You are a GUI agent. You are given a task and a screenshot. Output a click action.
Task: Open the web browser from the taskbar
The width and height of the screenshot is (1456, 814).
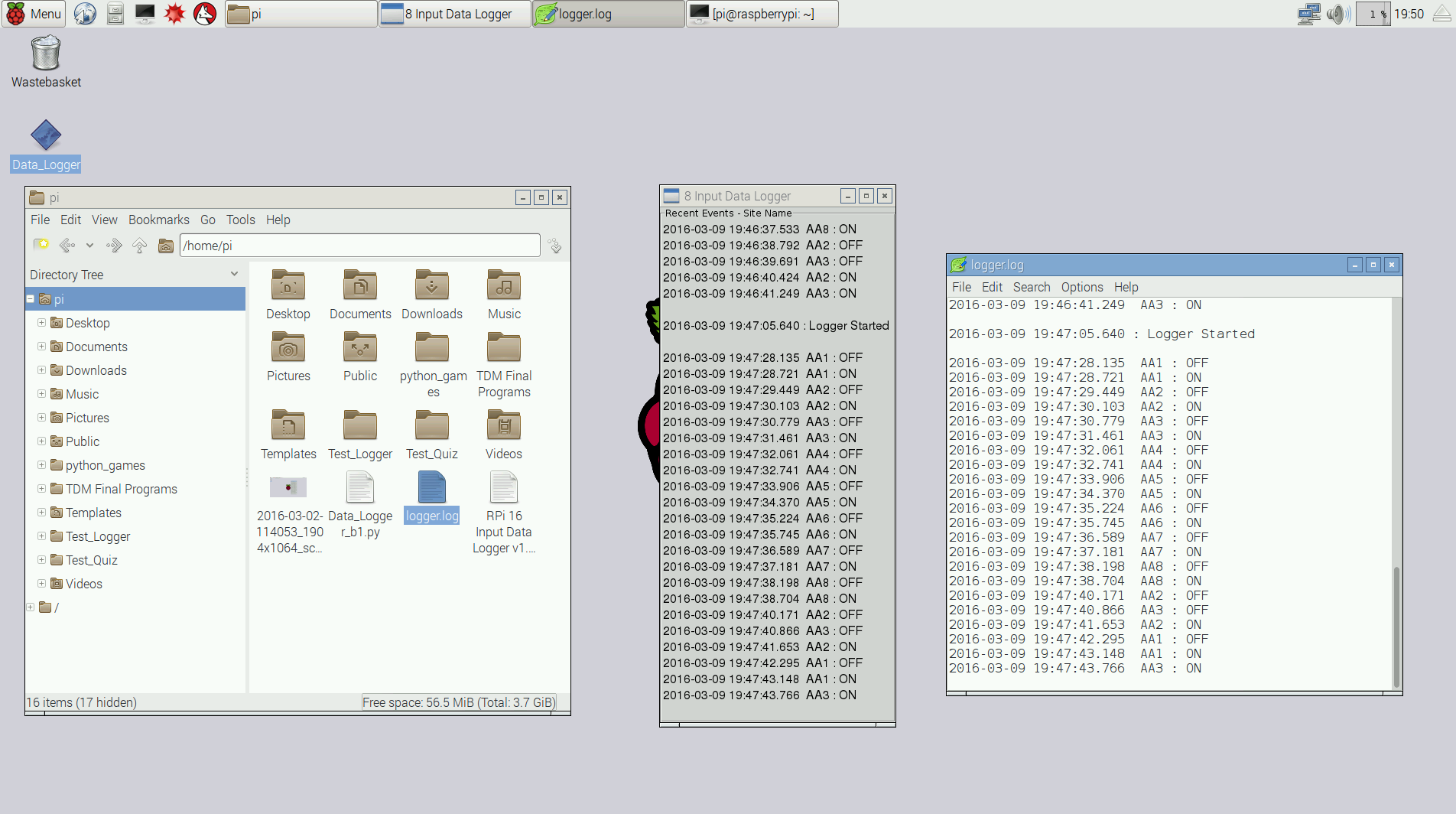point(84,13)
